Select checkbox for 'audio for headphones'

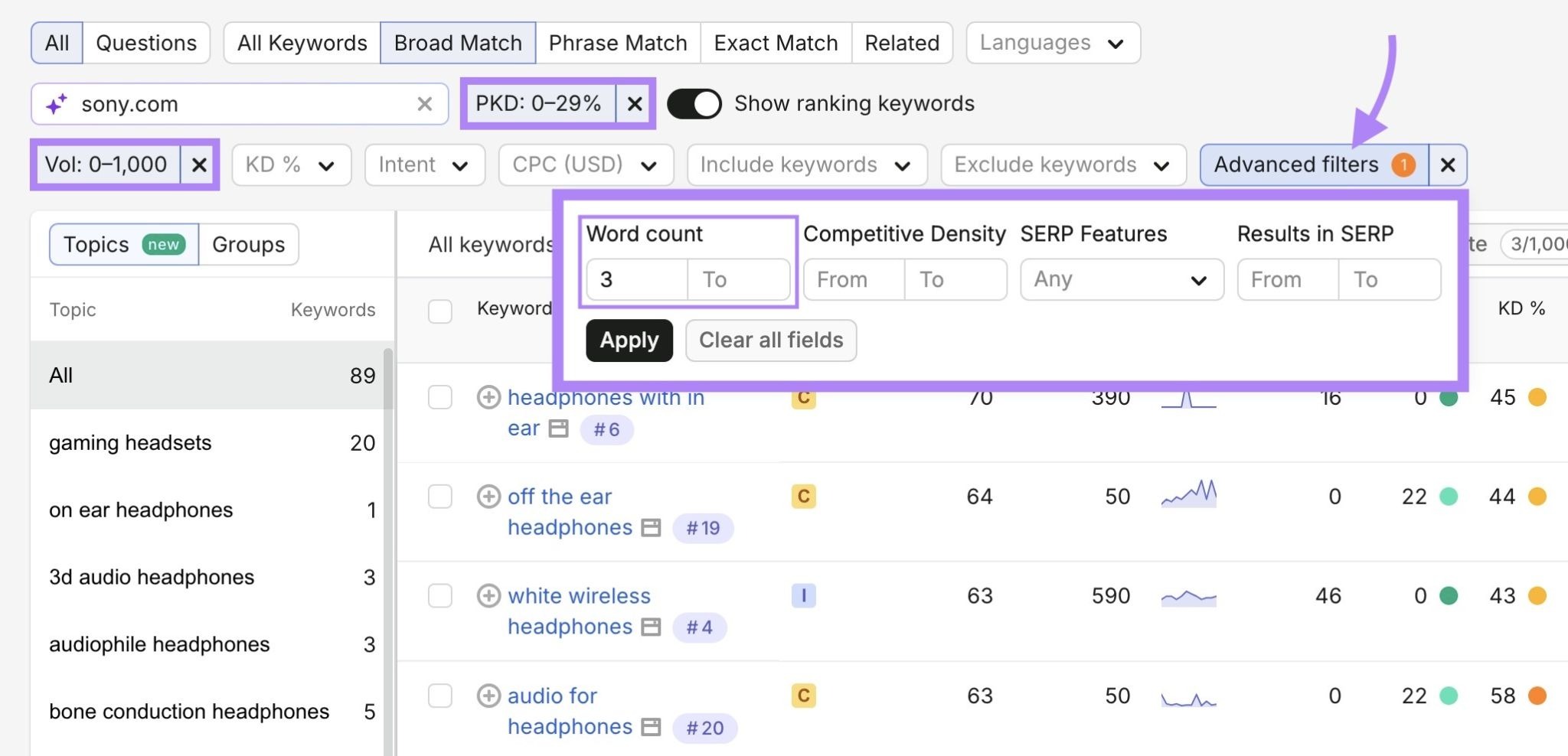click(x=440, y=696)
